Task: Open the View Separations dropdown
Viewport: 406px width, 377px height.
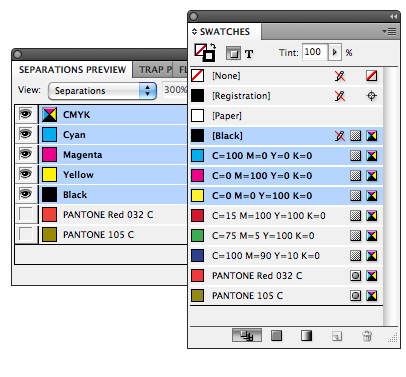Action: click(102, 91)
